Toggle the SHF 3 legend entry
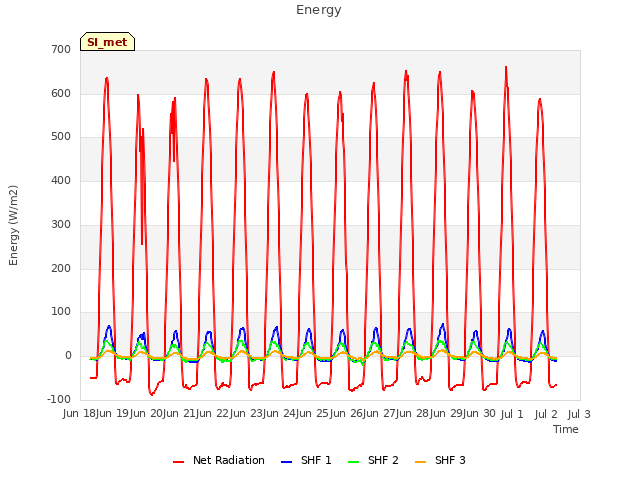 coord(440,460)
